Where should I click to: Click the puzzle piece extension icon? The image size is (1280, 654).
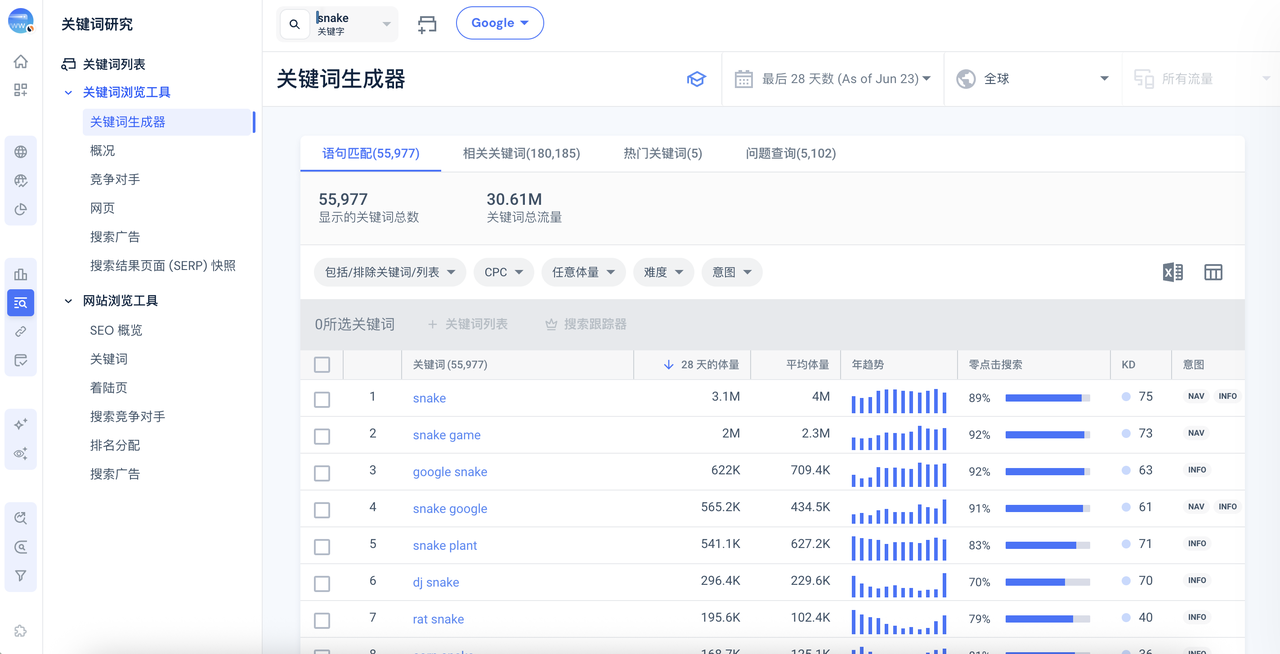[21, 631]
